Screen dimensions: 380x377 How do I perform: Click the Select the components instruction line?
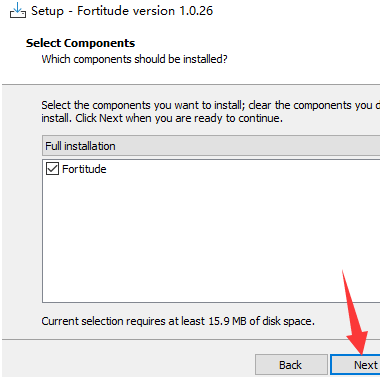point(211,105)
